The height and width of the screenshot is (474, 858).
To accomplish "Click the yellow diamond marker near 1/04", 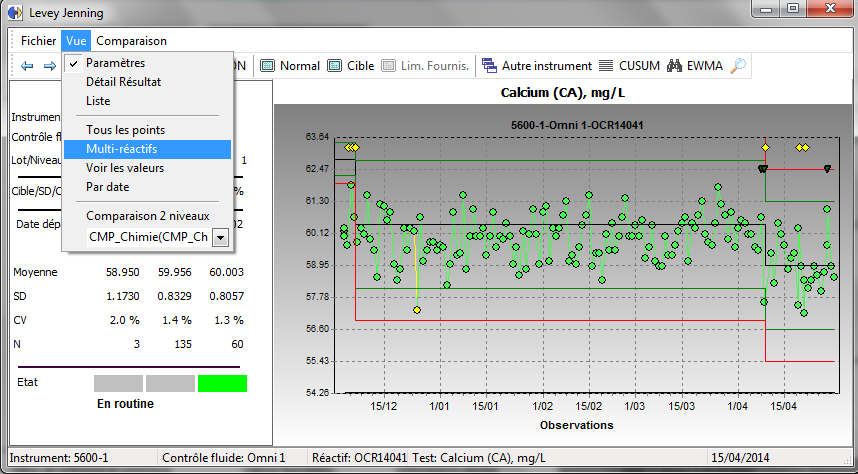I will tap(766, 148).
